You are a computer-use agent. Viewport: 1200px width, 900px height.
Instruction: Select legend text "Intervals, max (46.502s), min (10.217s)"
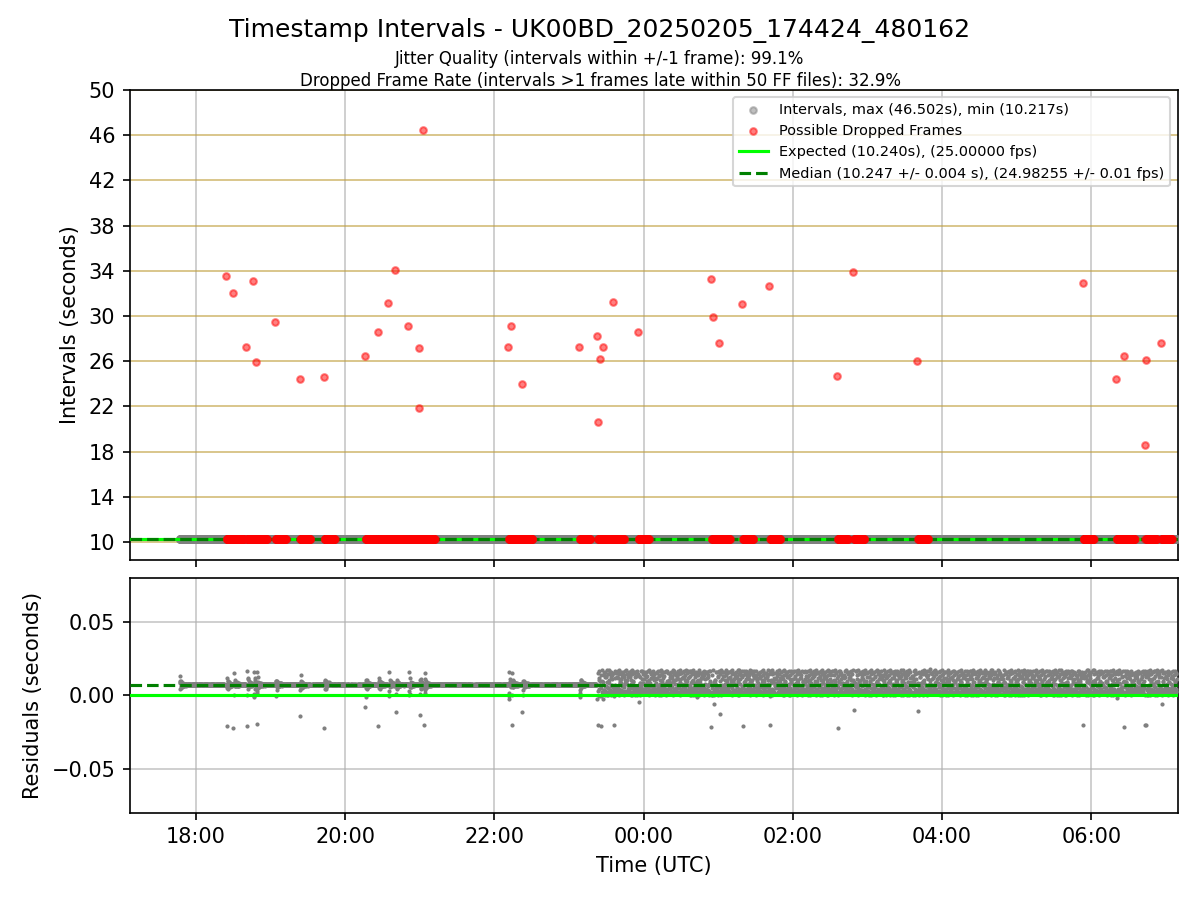(924, 109)
